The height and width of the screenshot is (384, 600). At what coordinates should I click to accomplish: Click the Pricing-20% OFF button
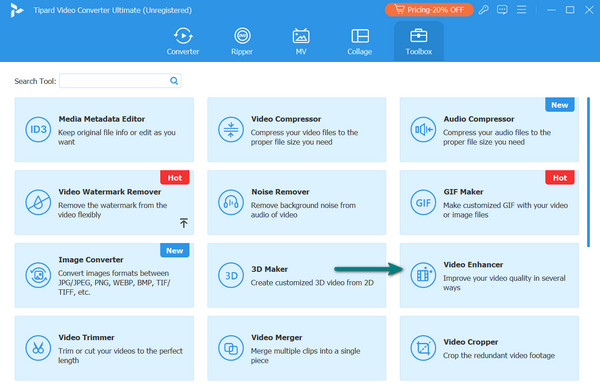pos(429,10)
